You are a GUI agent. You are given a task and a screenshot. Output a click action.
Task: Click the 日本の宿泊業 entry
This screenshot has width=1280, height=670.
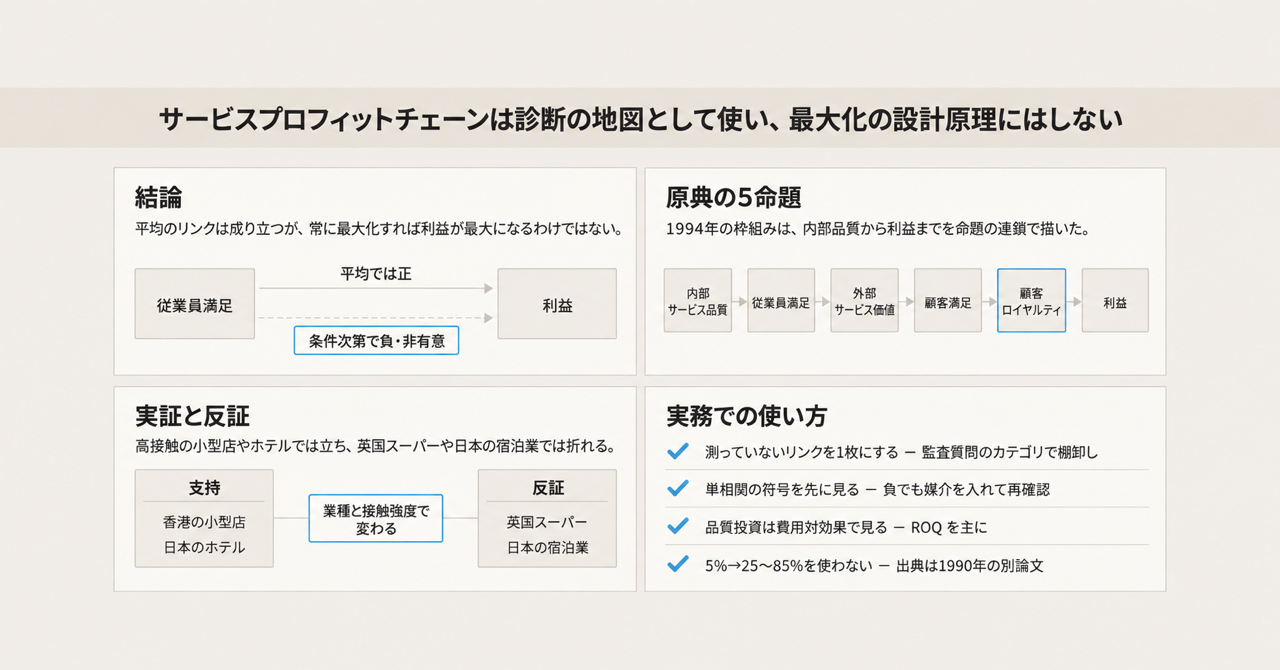pos(548,547)
